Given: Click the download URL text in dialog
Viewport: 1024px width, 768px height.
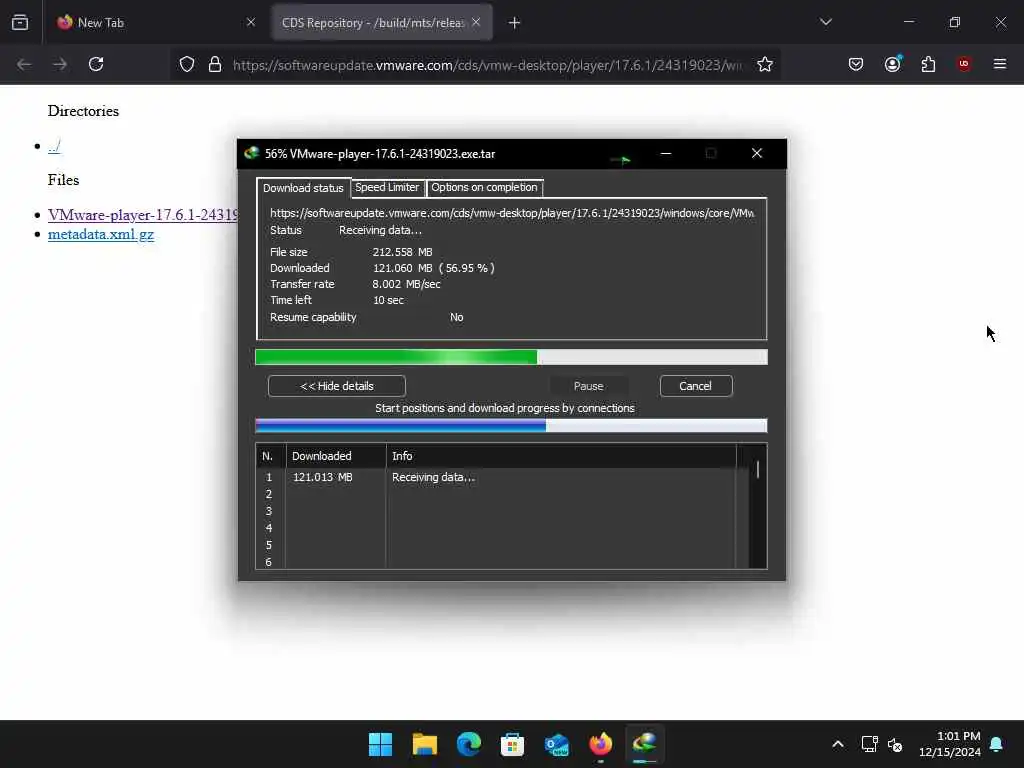Looking at the screenshot, I should tap(512, 213).
